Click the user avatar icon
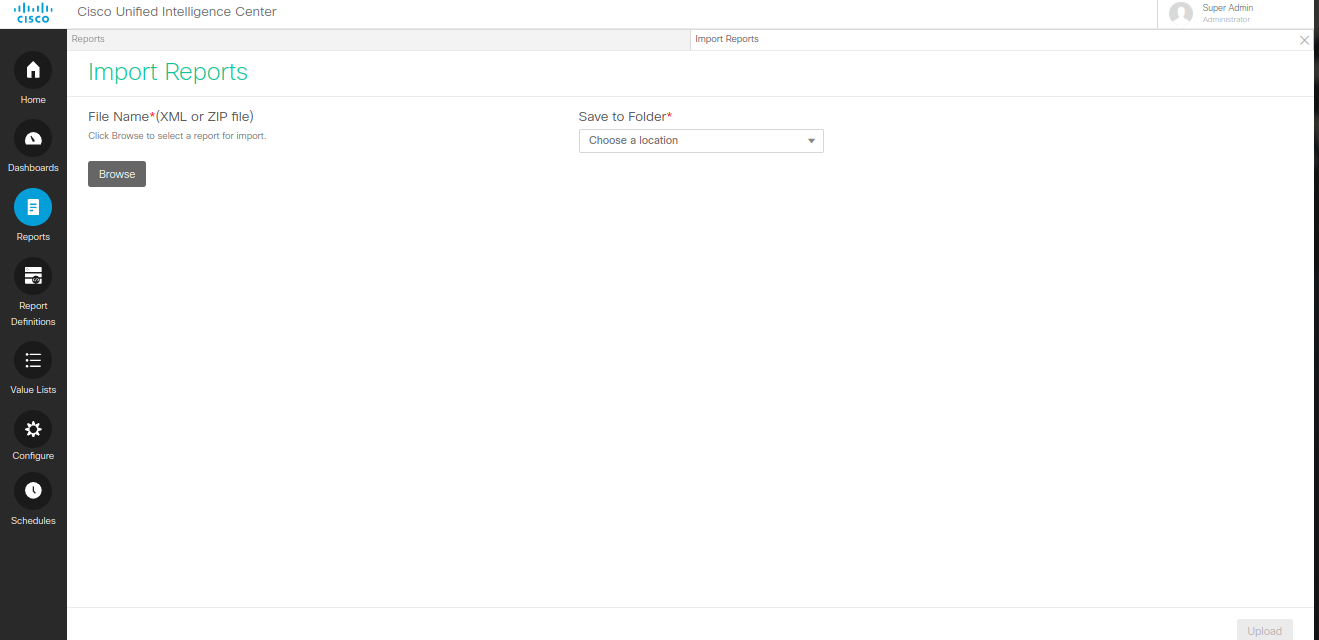1319x640 pixels. pyautogui.click(x=1181, y=13)
